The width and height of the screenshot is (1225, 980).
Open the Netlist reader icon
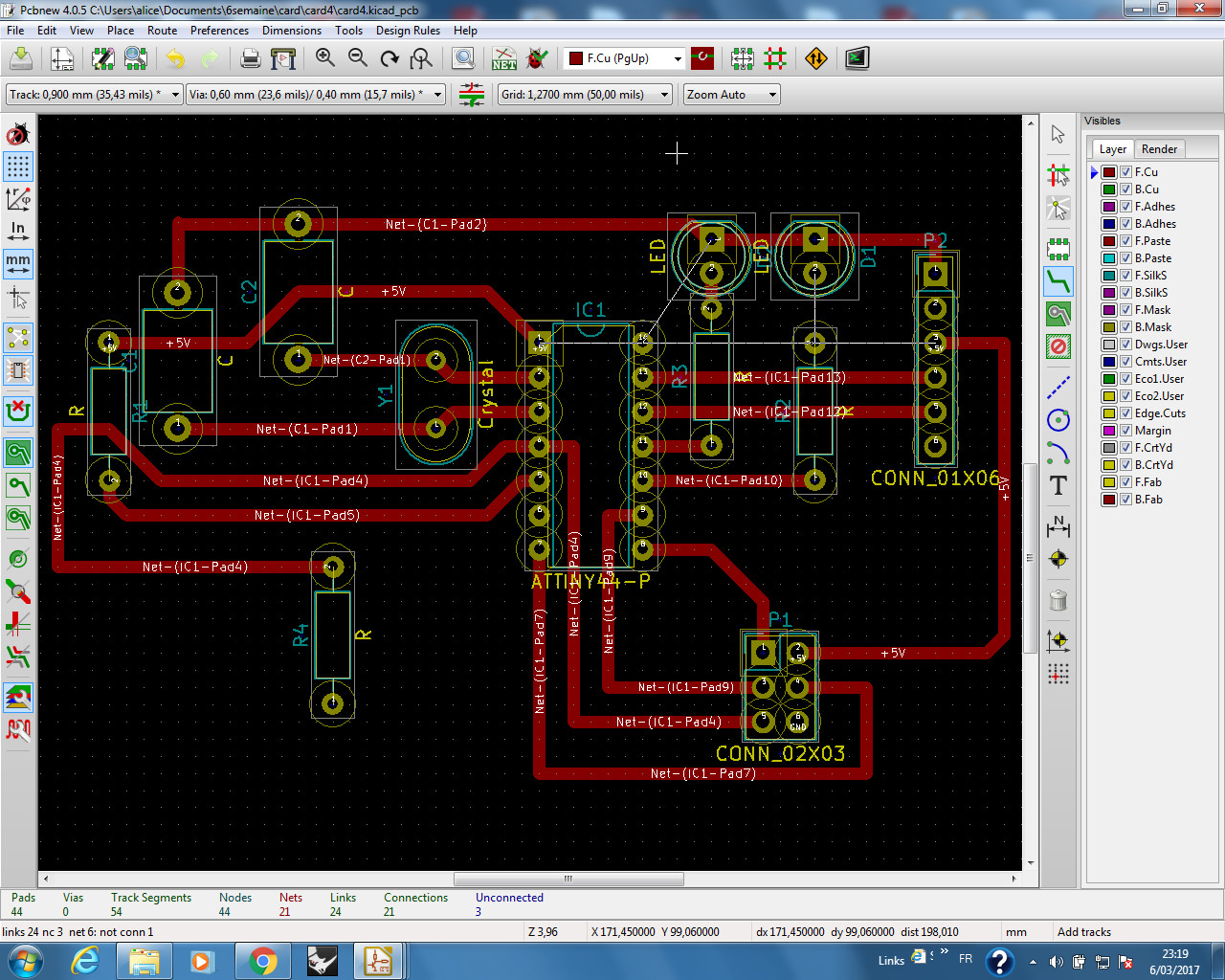pos(504,58)
